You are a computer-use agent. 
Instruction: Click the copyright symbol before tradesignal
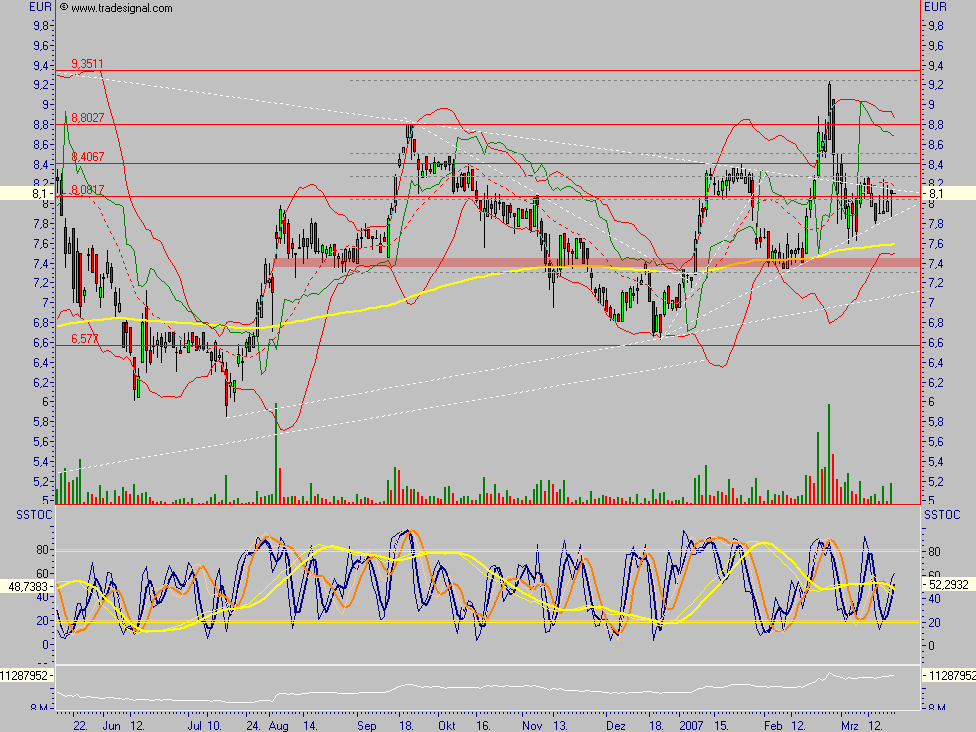pyautogui.click(x=64, y=8)
